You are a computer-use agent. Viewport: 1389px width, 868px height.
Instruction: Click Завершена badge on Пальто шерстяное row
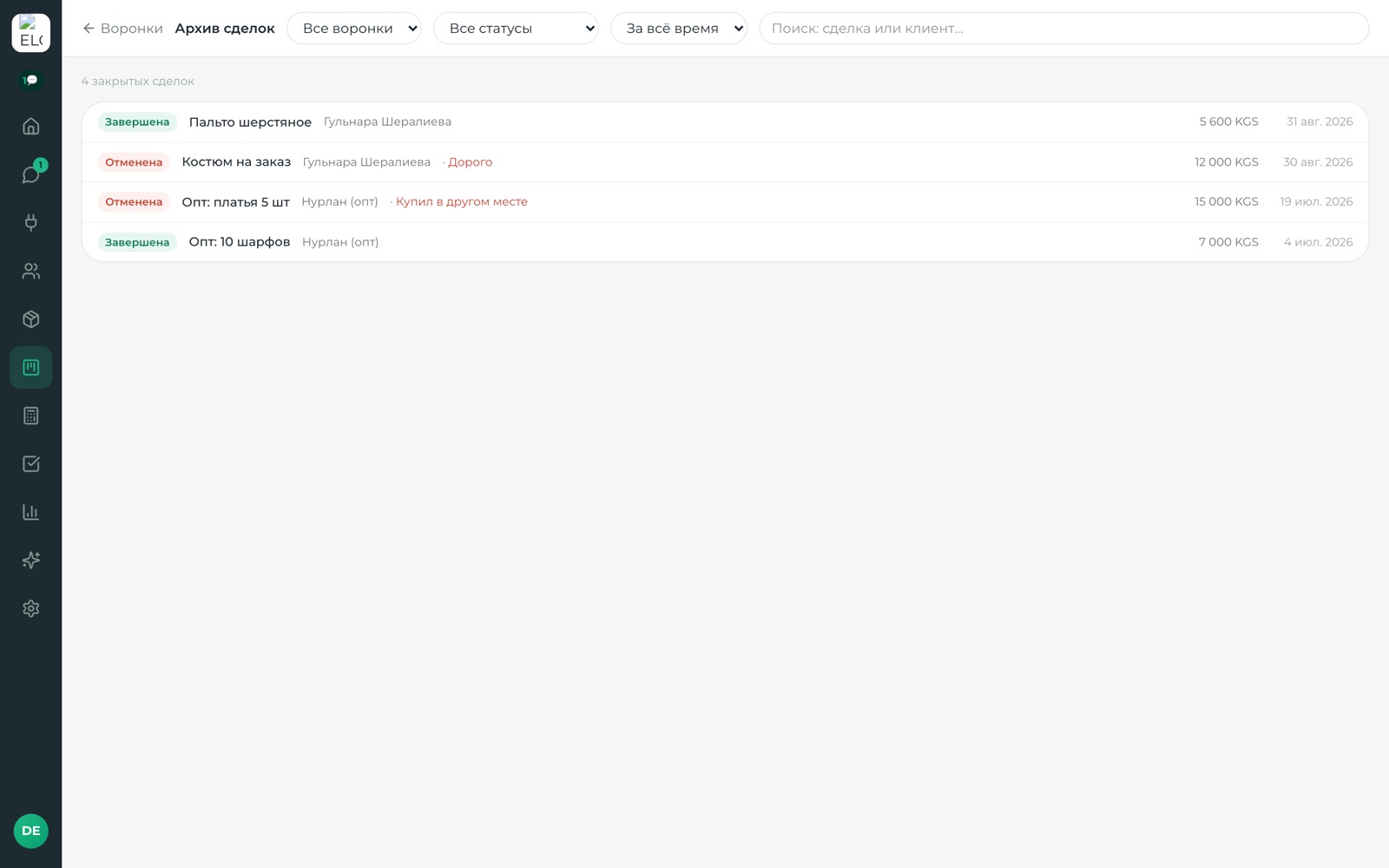coord(137,122)
